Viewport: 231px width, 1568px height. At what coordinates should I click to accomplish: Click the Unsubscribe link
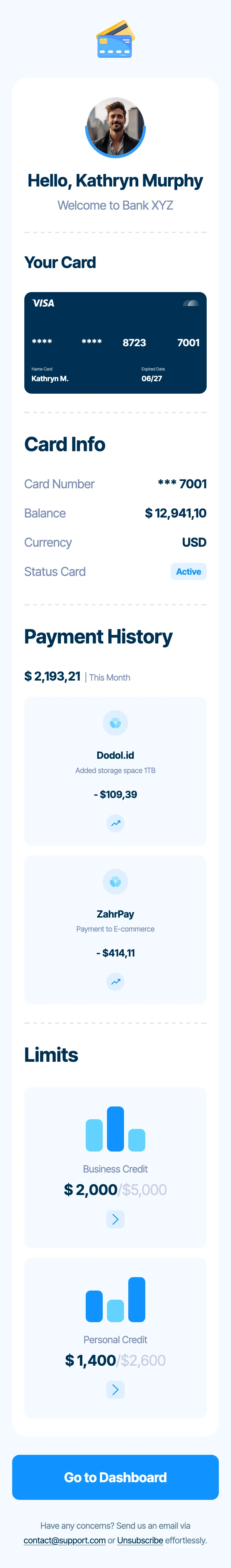tap(140, 1540)
